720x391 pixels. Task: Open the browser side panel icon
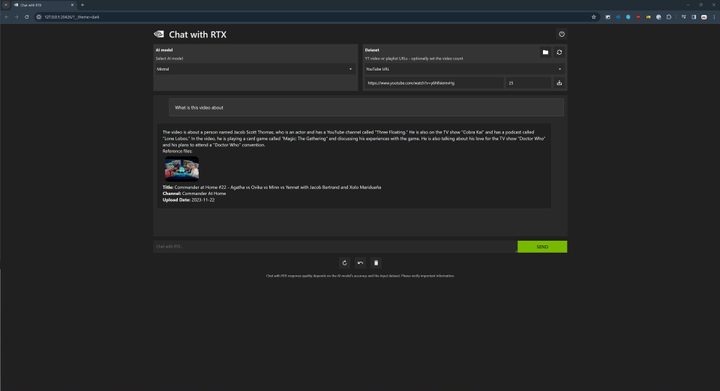coord(694,17)
